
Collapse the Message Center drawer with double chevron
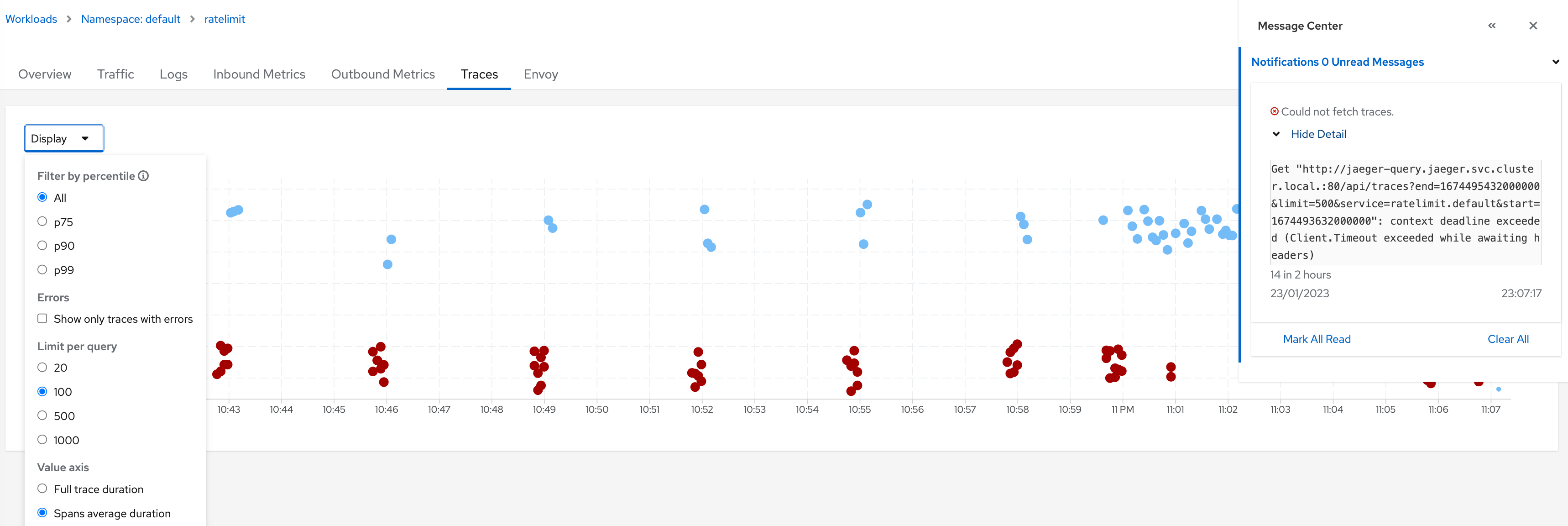pos(1492,26)
